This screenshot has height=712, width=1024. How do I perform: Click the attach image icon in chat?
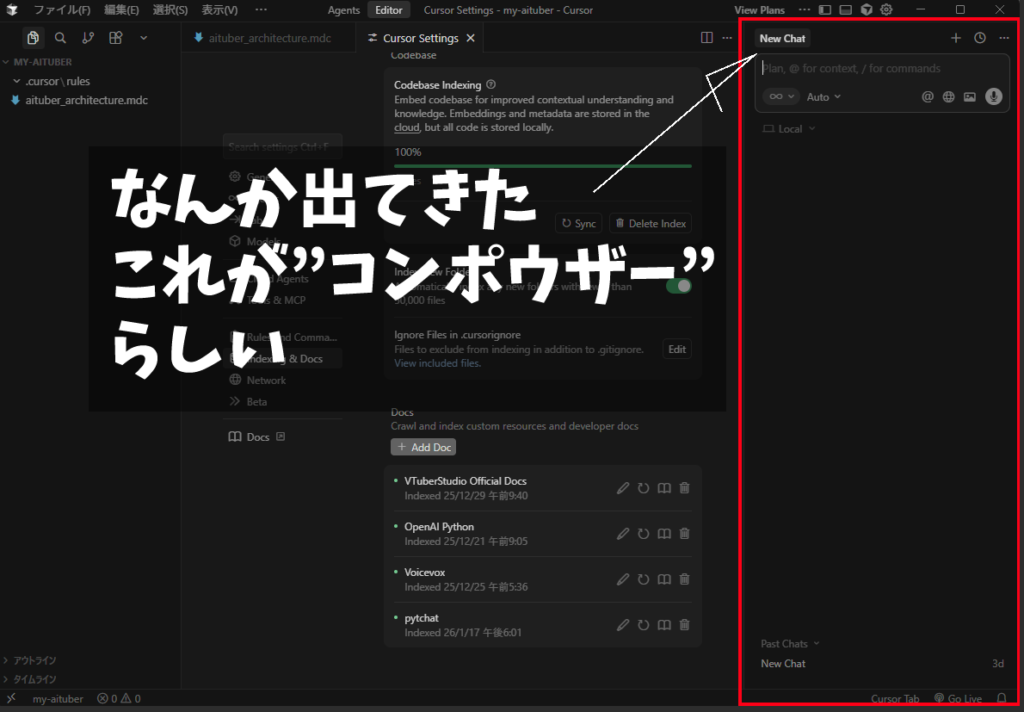969,97
